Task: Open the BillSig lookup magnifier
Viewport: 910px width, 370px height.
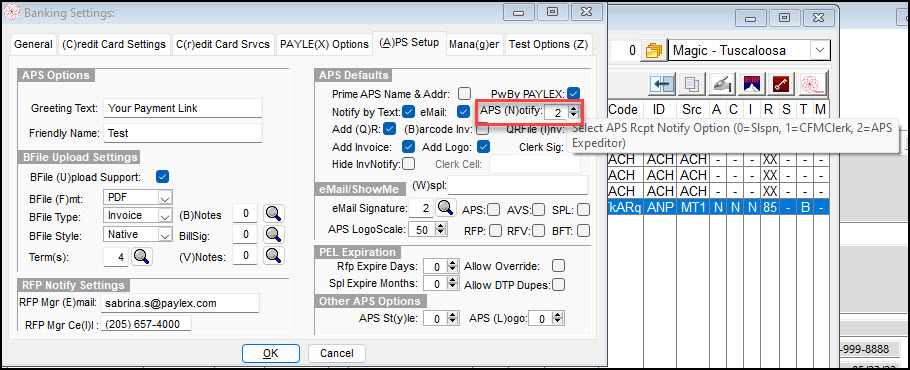Action: 273,234
